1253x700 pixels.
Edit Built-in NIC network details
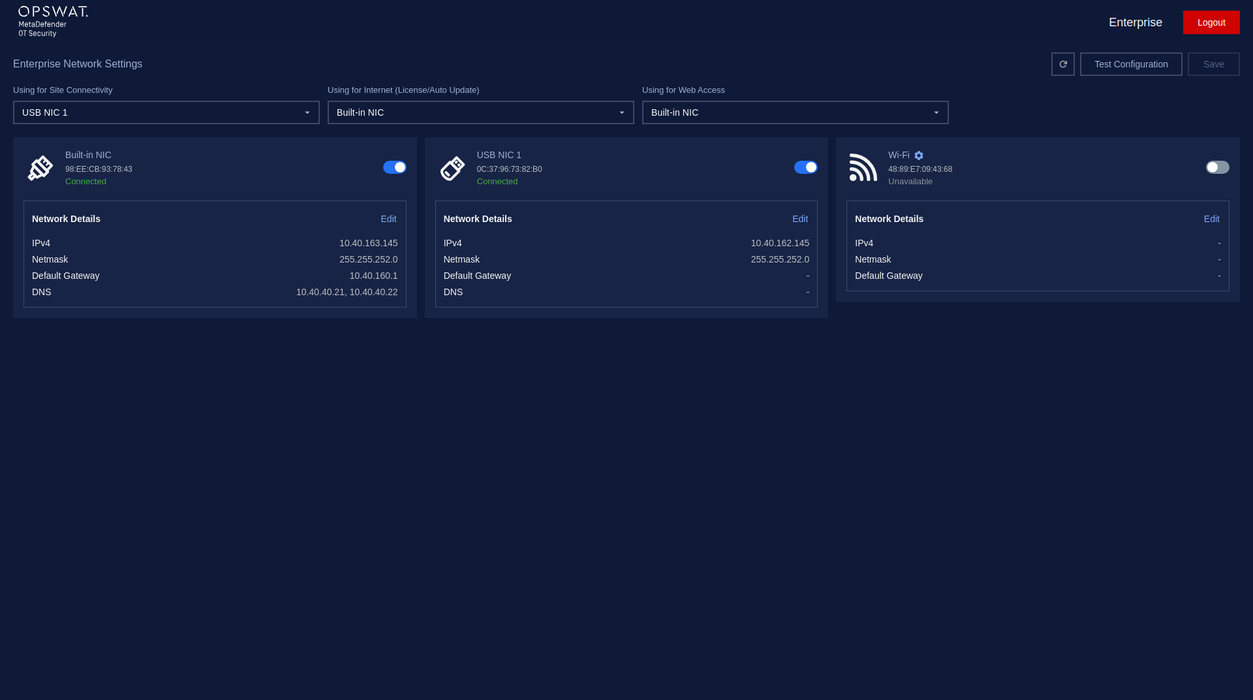point(388,219)
